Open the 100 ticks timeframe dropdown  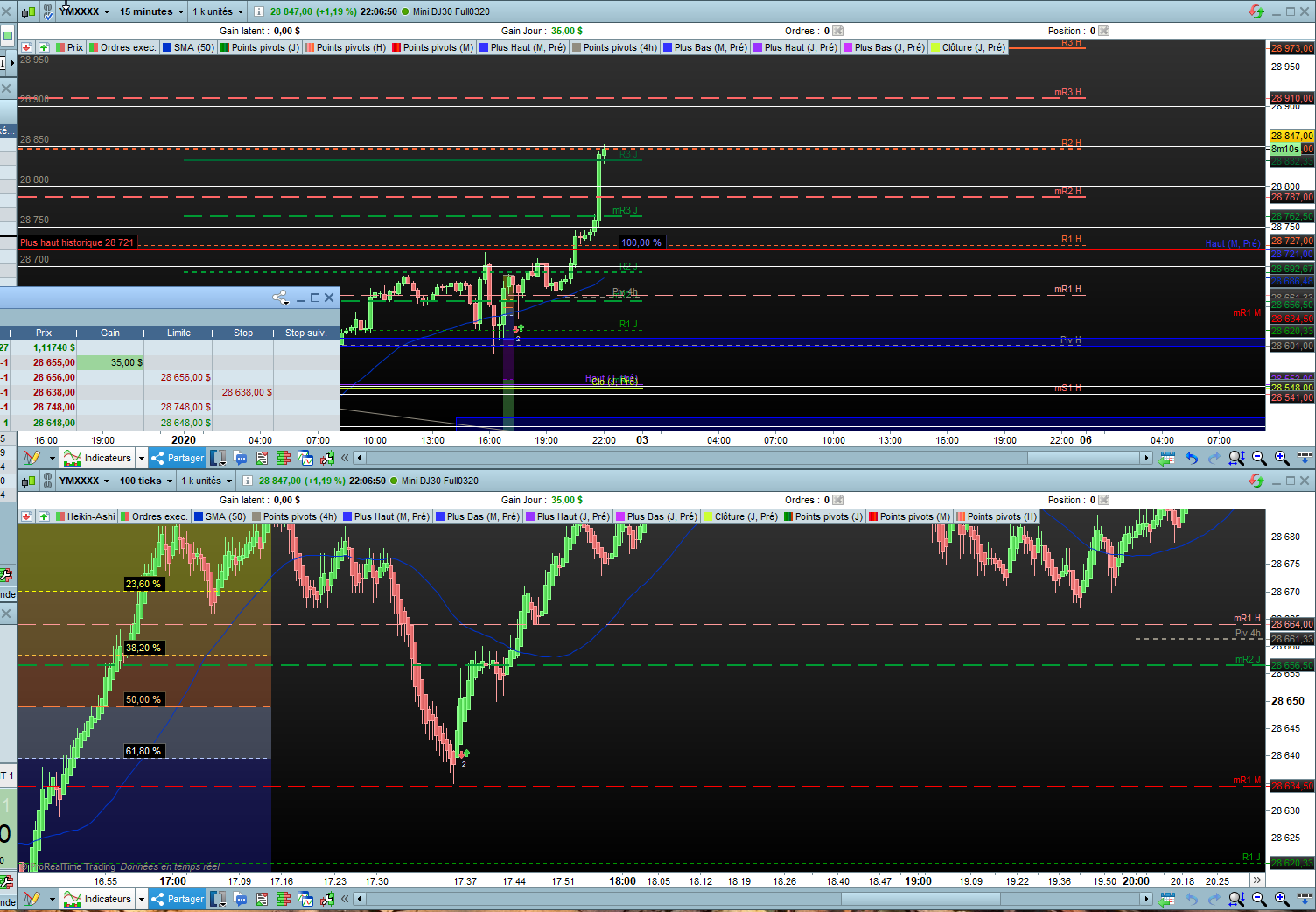click(x=145, y=481)
